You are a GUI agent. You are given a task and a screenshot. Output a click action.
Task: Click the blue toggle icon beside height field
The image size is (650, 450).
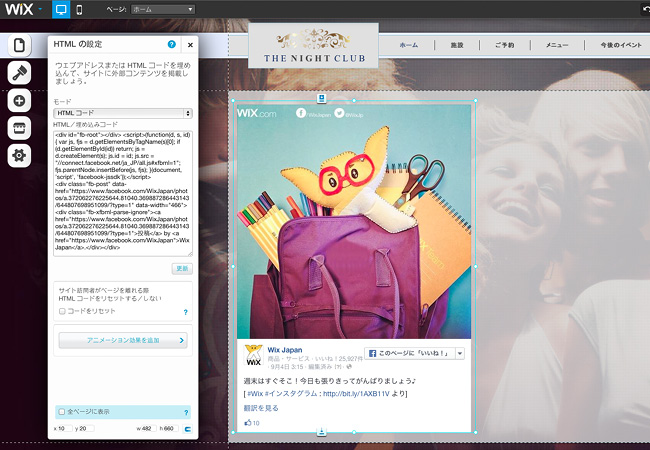pyautogui.click(x=187, y=429)
